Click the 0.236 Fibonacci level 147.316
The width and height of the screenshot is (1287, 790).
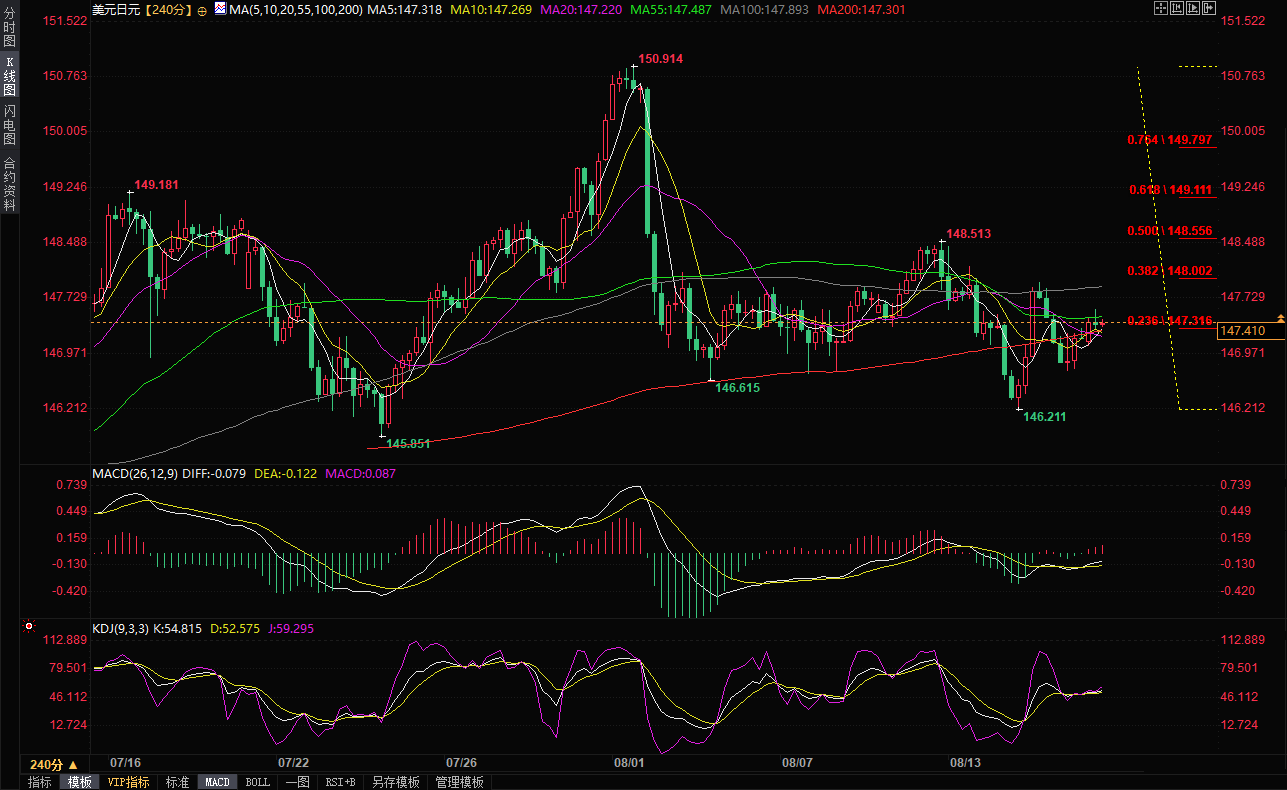tap(1169, 320)
